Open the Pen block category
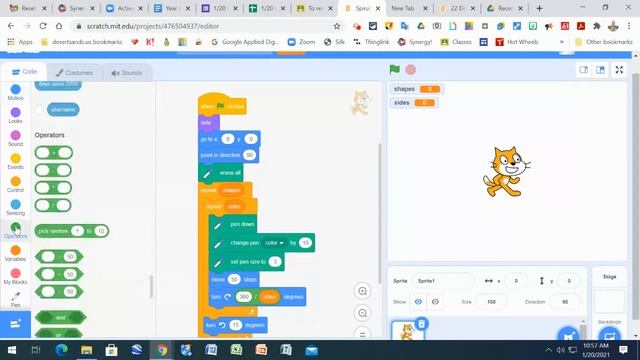The image size is (640, 360). (16, 299)
